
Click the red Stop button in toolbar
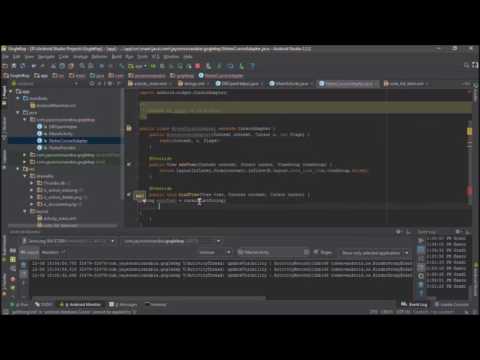coord(198,66)
